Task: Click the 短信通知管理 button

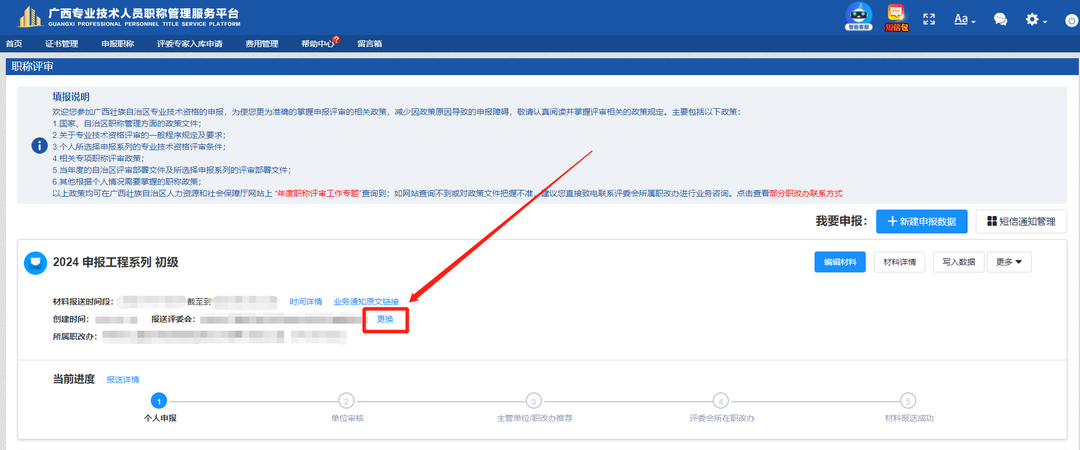Action: point(1021,221)
